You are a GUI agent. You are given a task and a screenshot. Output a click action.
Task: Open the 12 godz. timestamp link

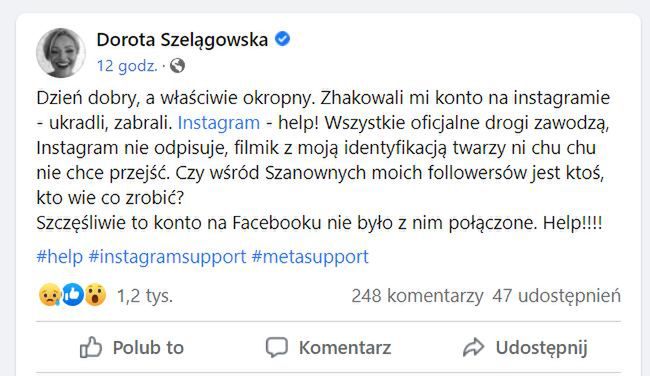(127, 65)
